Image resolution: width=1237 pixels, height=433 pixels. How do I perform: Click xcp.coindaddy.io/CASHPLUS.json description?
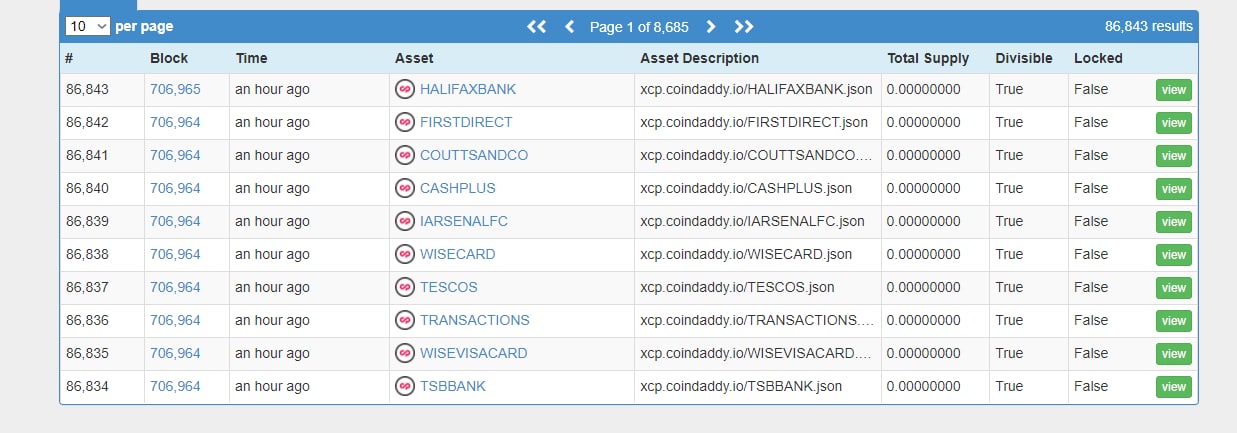(x=746, y=188)
